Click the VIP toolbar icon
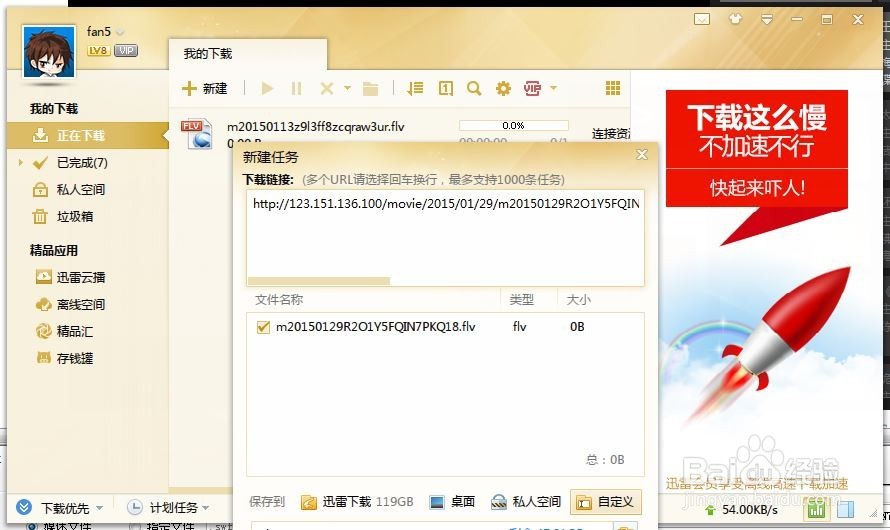Viewport: 890px width, 530px height. tap(532, 89)
